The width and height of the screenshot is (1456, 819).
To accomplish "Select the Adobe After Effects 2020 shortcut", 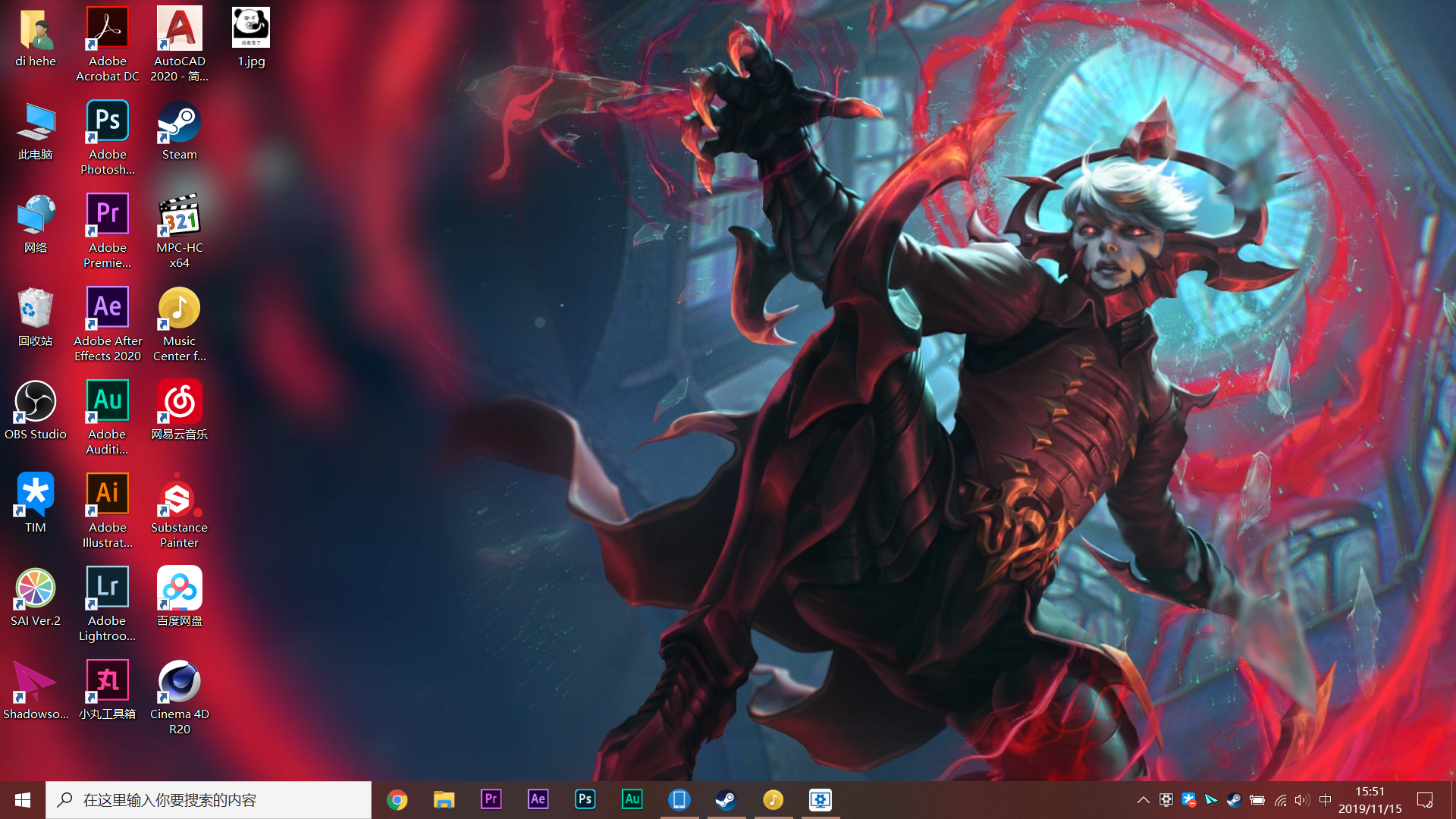I will (x=108, y=325).
